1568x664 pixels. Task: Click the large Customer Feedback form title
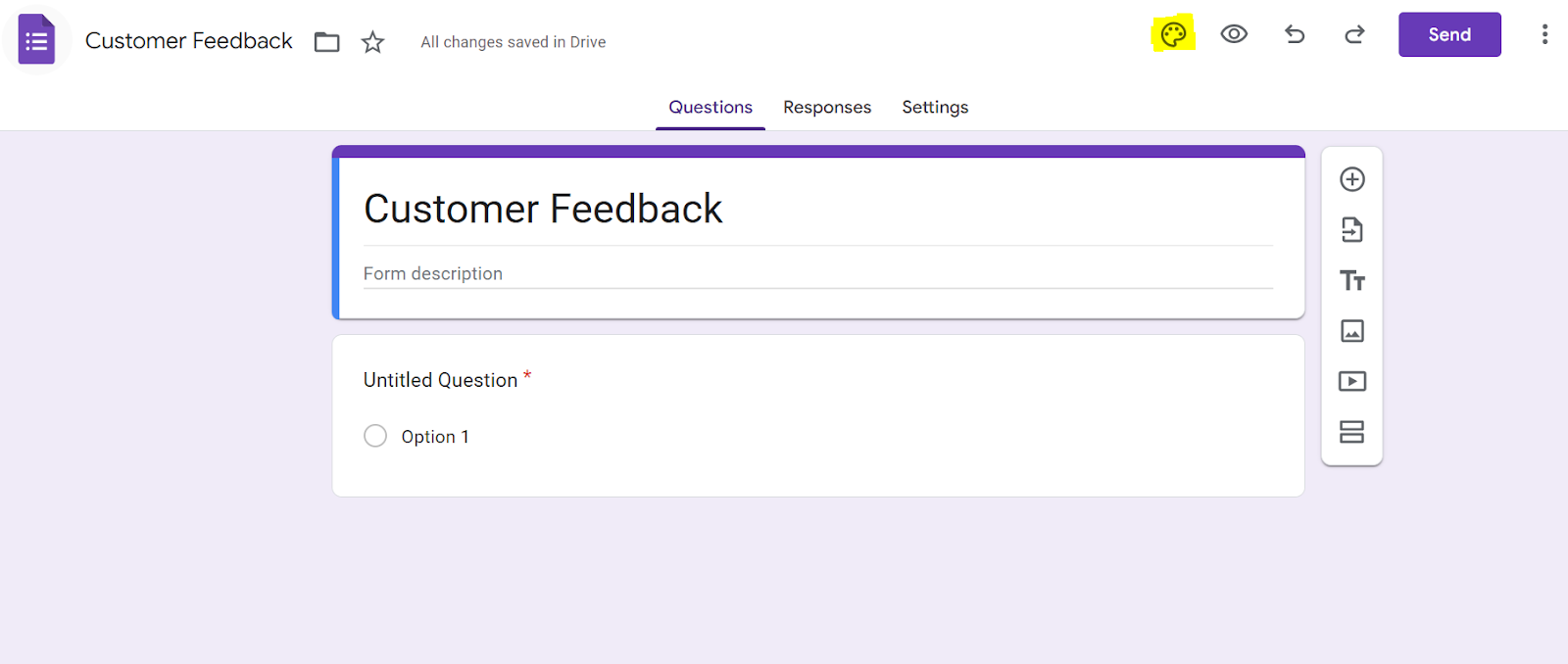pyautogui.click(x=543, y=209)
